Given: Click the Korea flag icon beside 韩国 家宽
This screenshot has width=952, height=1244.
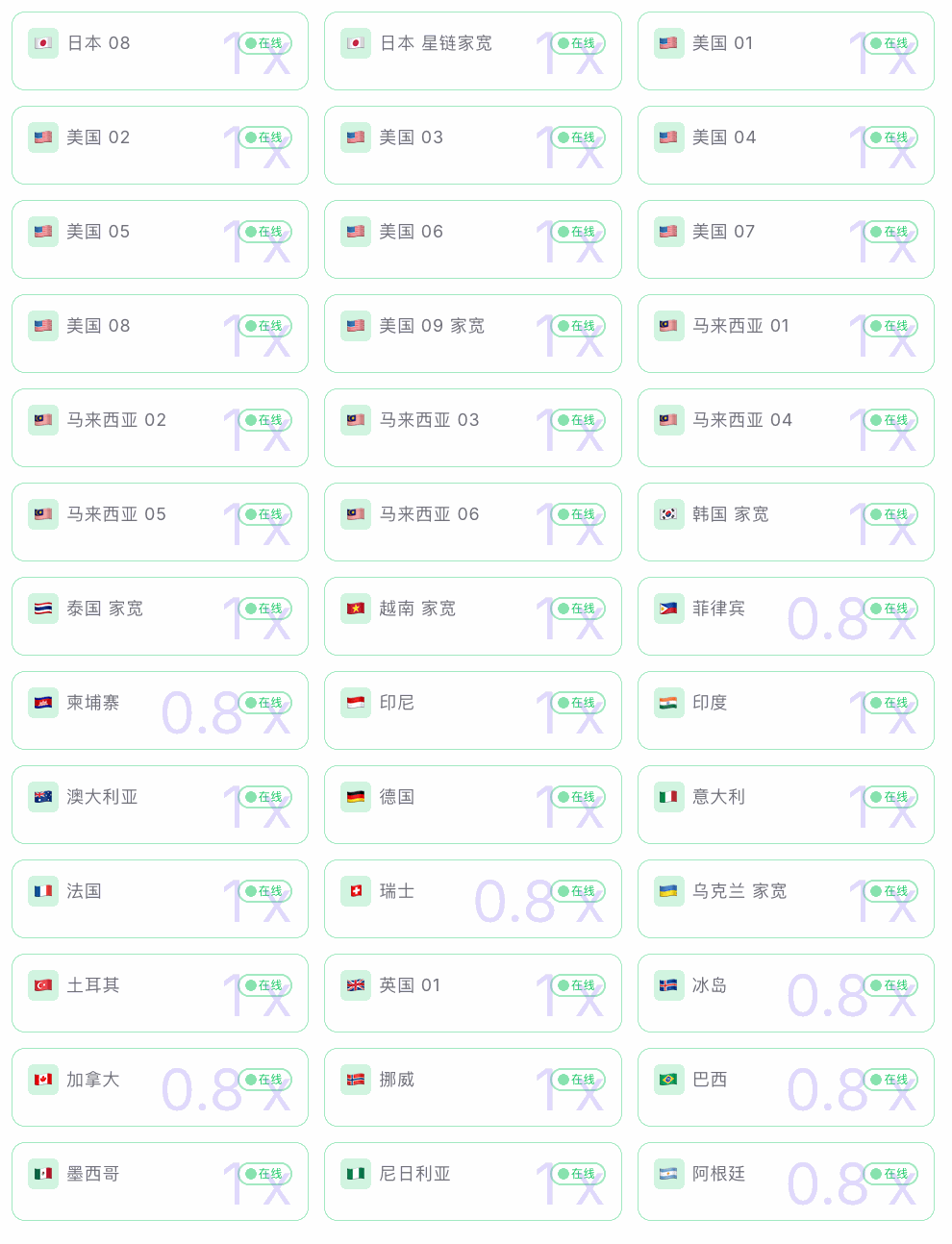Looking at the screenshot, I should (668, 514).
